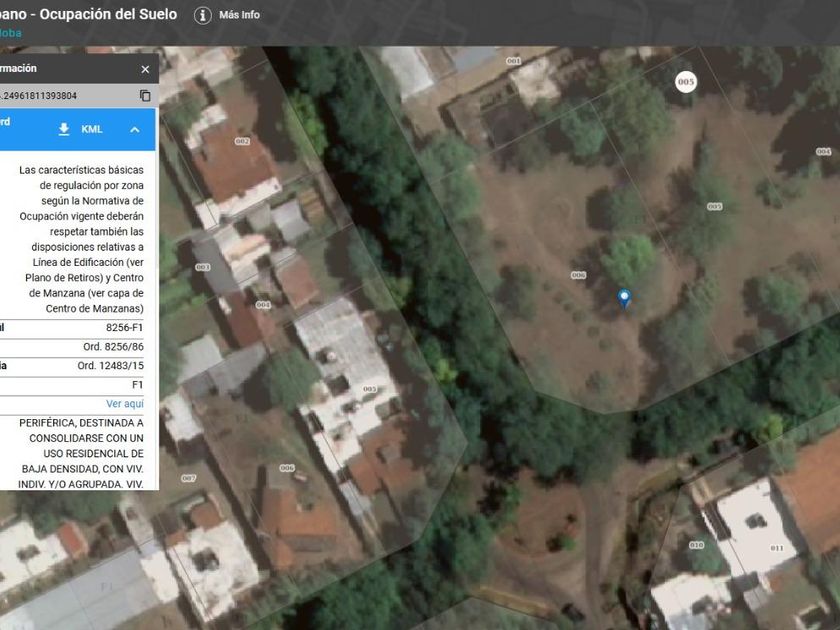Click parcel label 002 on map
The width and height of the screenshot is (840, 630).
242,141
